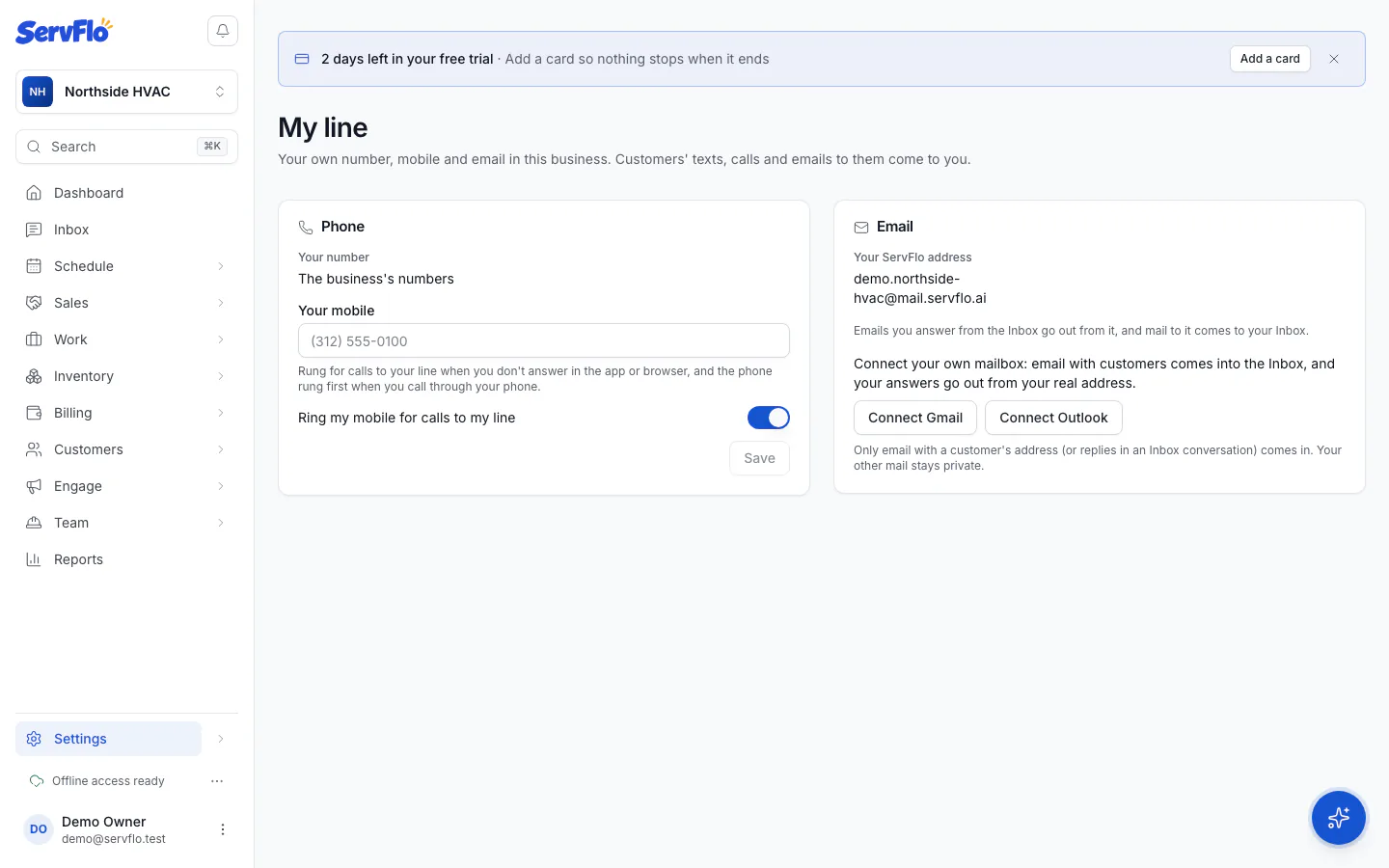Click the Sales handshake icon
The height and width of the screenshot is (868, 1389).
click(34, 303)
